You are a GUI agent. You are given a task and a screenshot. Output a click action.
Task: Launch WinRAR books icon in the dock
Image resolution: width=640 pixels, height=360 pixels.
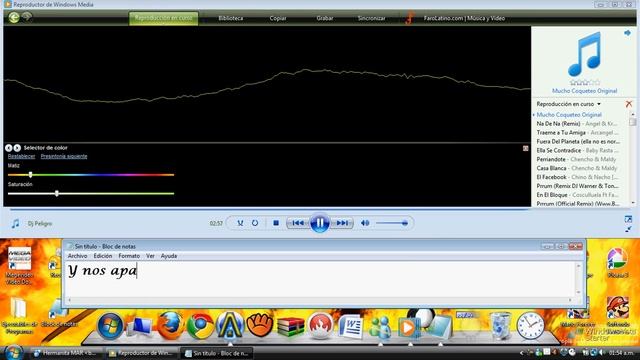coord(291,327)
